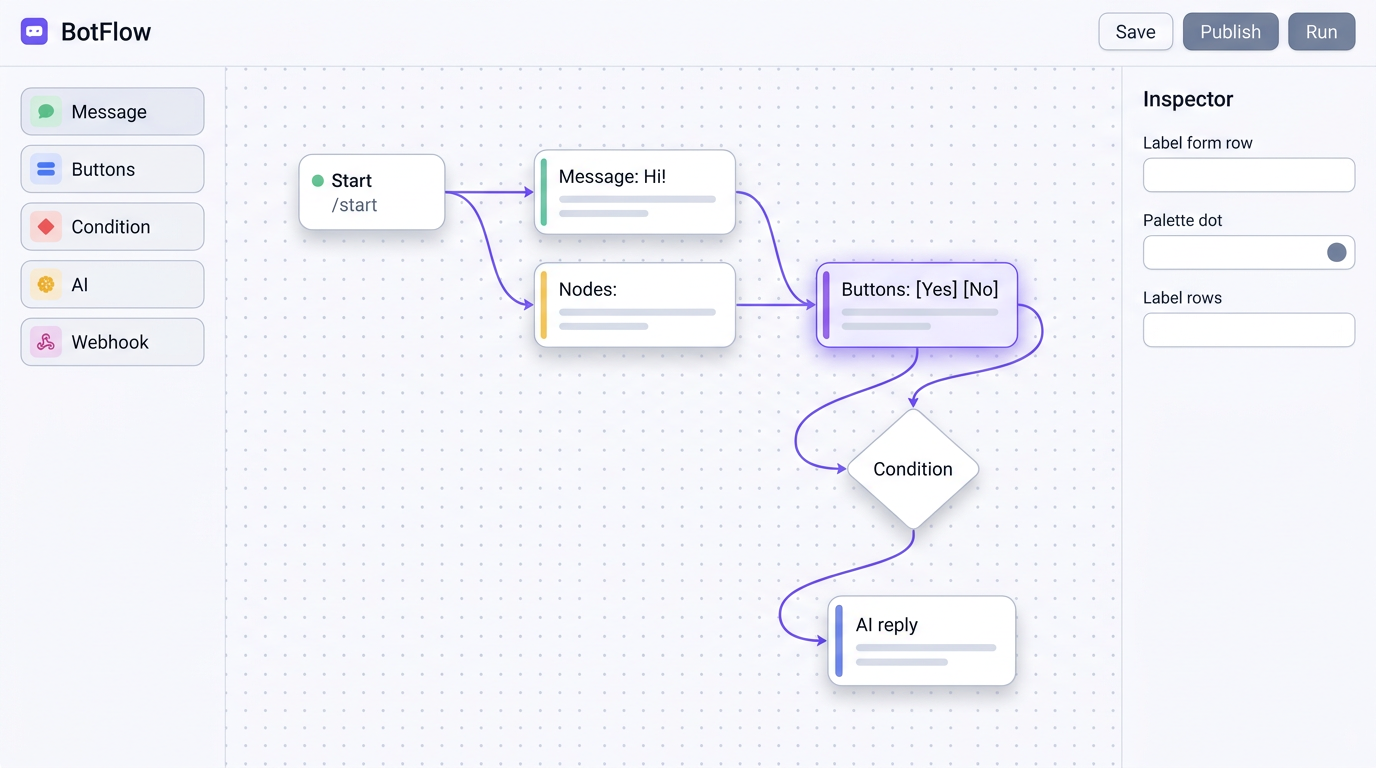Select the 'Message: Hi!' node
1376x768 pixels.
click(x=635, y=192)
